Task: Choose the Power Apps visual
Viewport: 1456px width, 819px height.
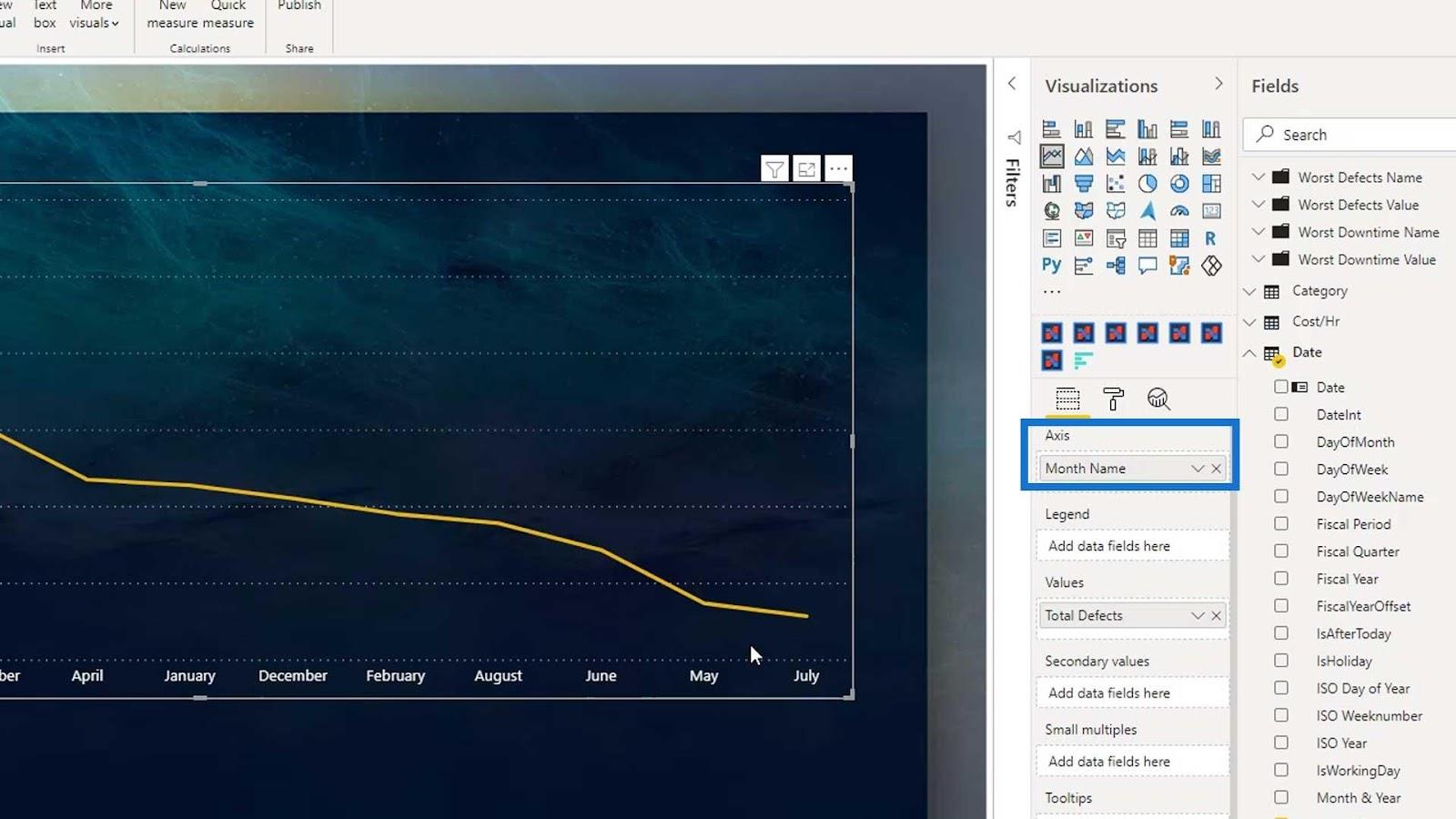Action: (x=1211, y=266)
